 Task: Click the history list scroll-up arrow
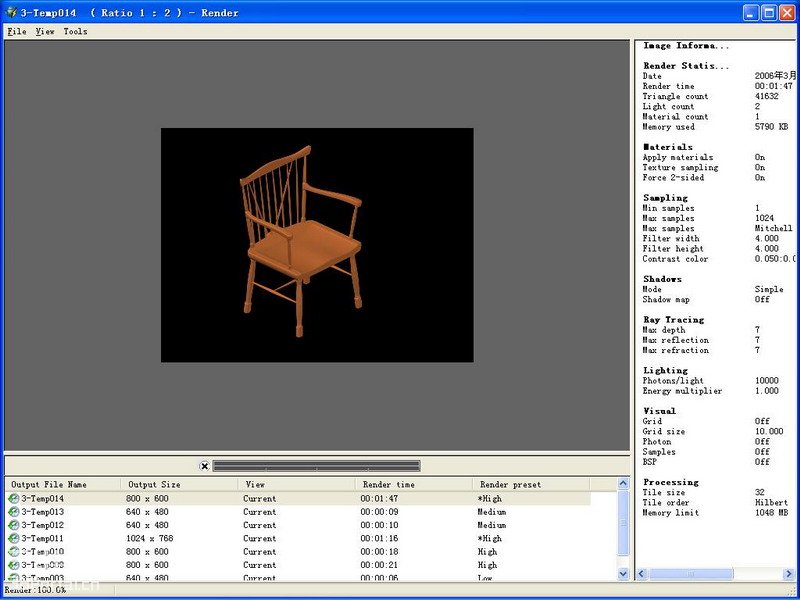tap(623, 483)
